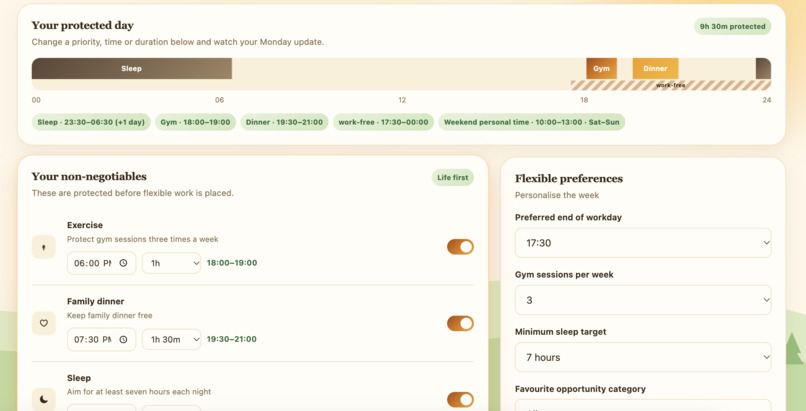This screenshot has width=806, height=411.
Task: Click the Sleep 23:30–06:30 chip
Action: click(91, 122)
